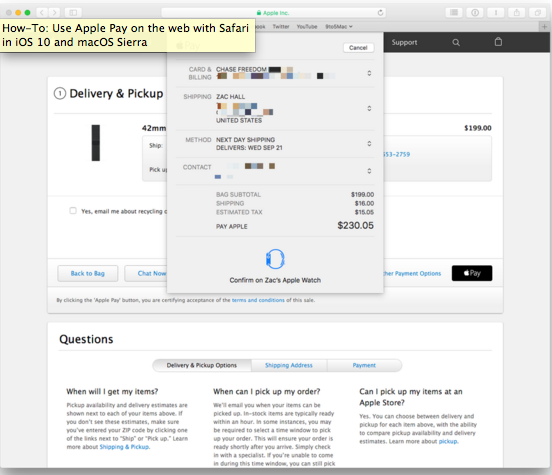This screenshot has width=552, height=475.
Task: Select the Payment tab
Action: click(x=364, y=365)
